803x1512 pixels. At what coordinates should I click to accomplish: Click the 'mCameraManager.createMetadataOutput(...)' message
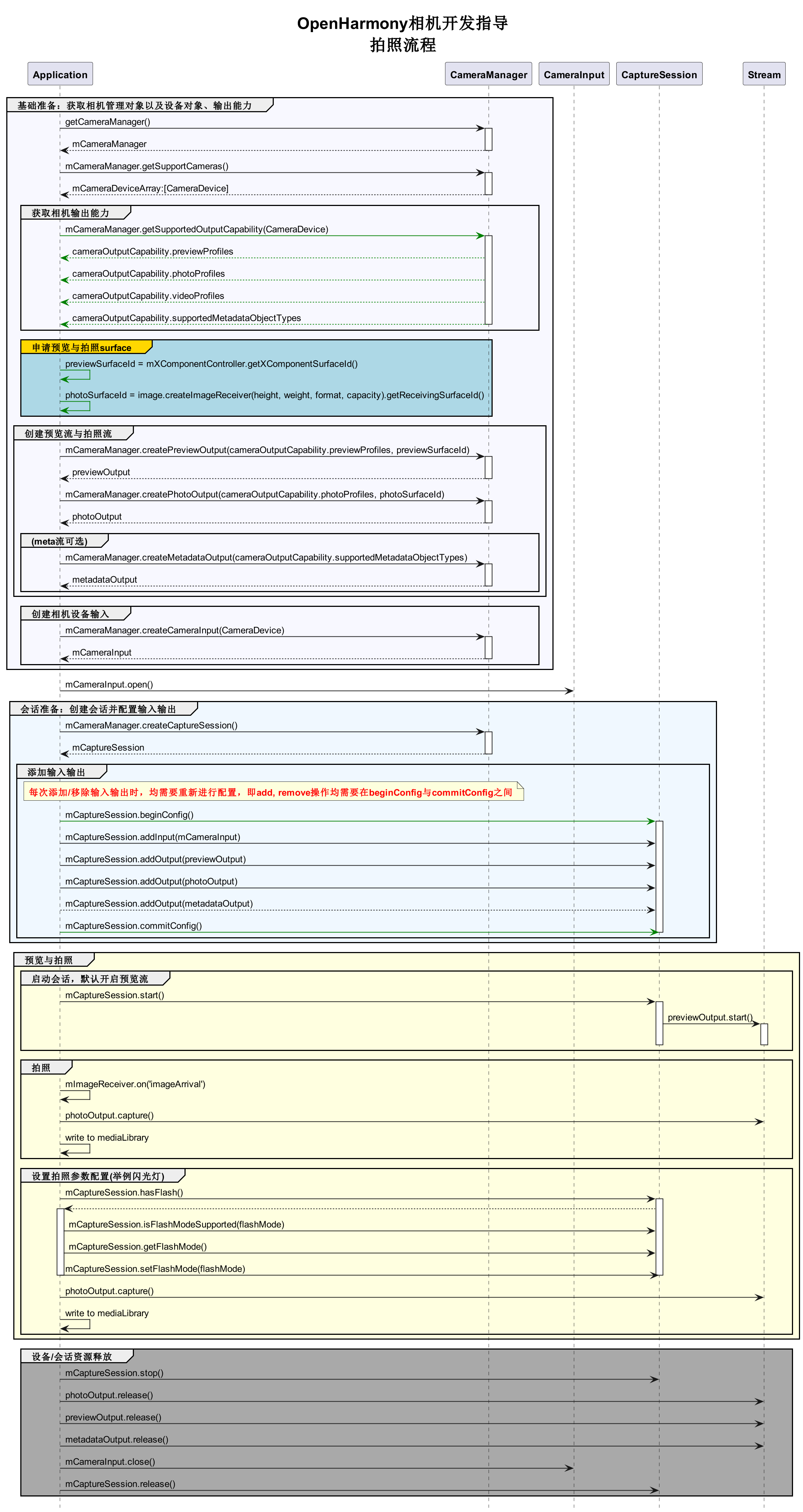click(266, 558)
